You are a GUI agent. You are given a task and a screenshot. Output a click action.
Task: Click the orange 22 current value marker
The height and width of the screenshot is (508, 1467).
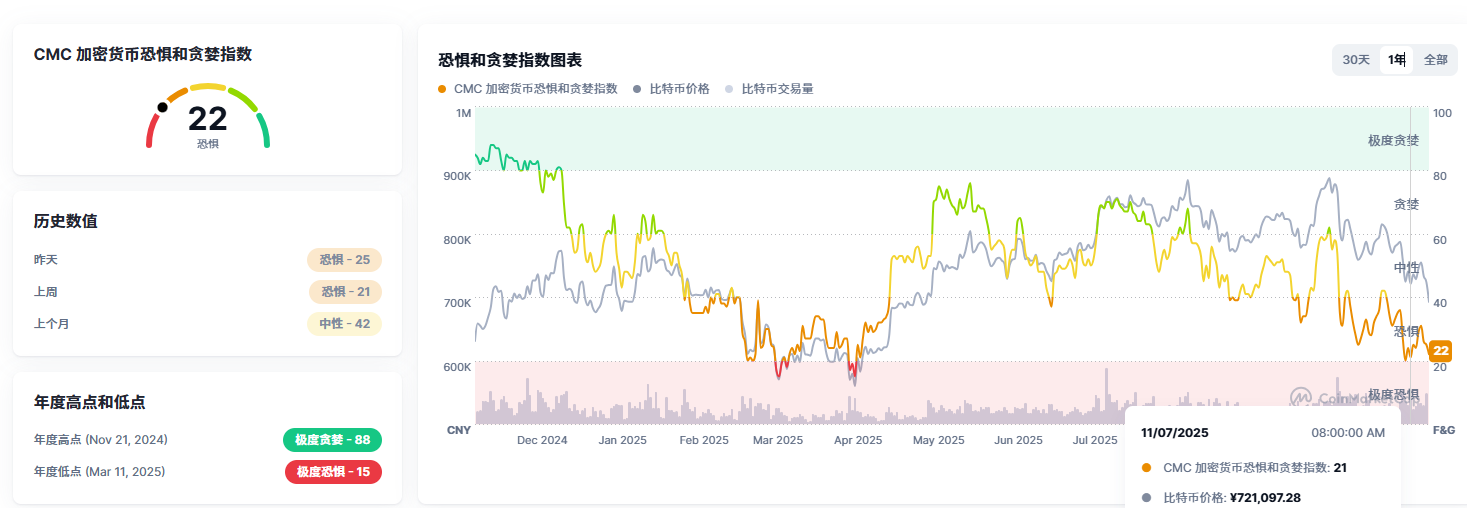pyautogui.click(x=1440, y=351)
